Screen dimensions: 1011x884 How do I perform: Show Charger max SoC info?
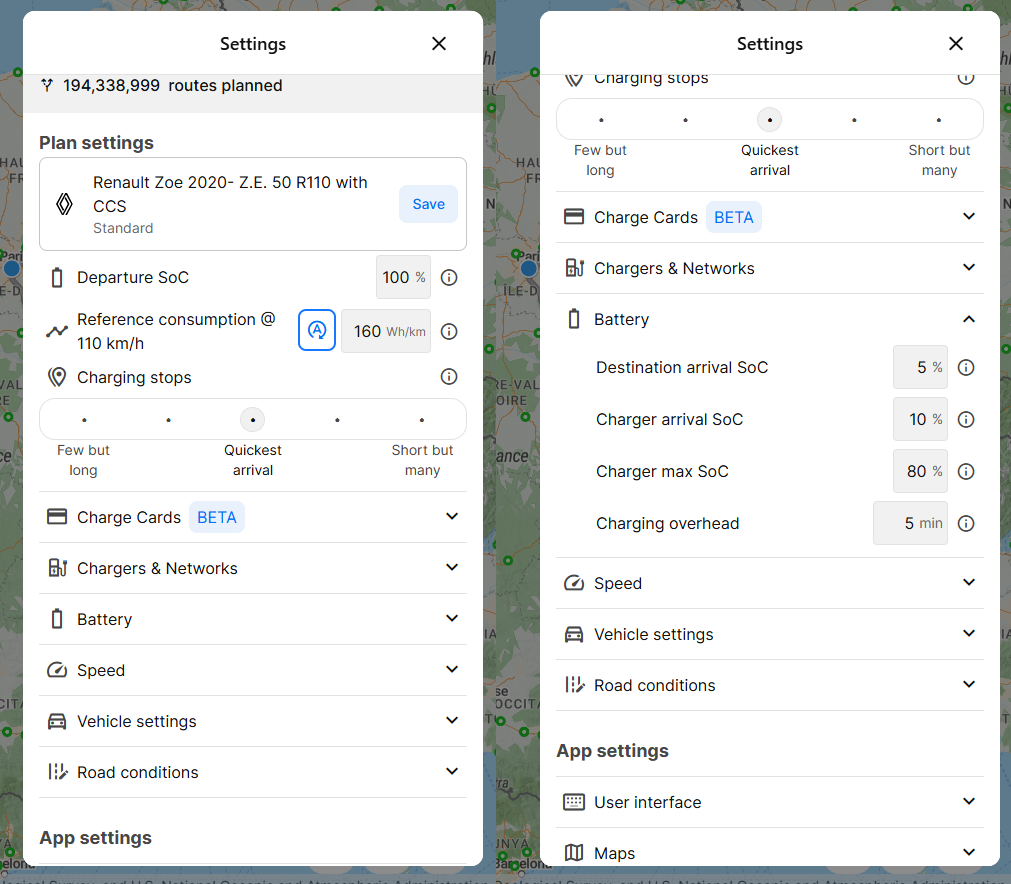coord(966,471)
